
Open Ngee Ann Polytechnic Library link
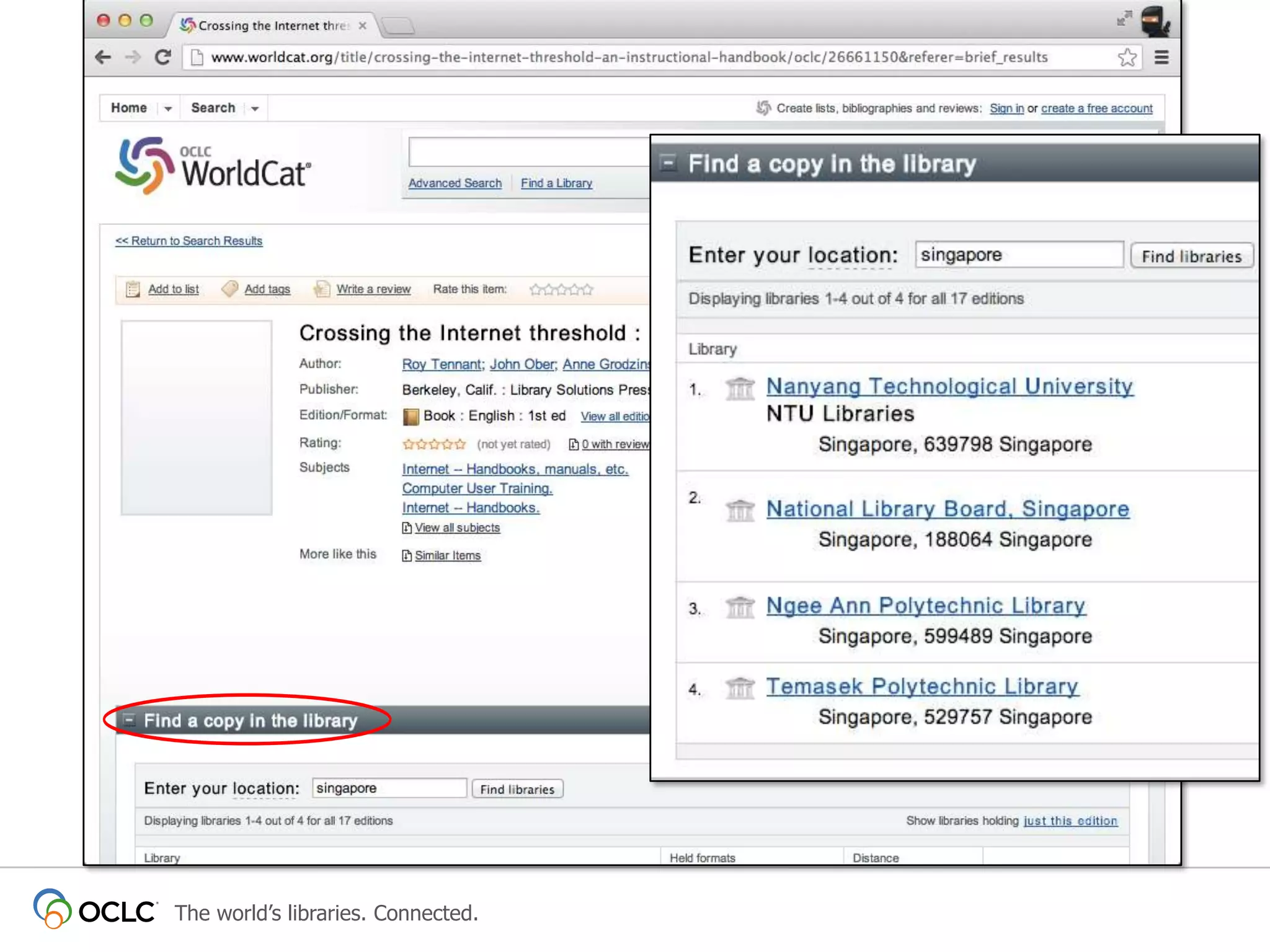(x=926, y=606)
